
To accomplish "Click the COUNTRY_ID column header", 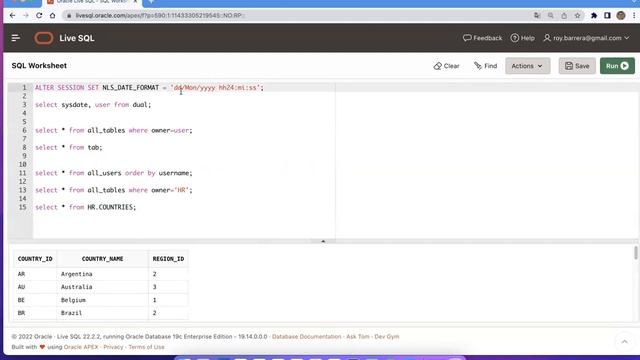I will [35, 259].
